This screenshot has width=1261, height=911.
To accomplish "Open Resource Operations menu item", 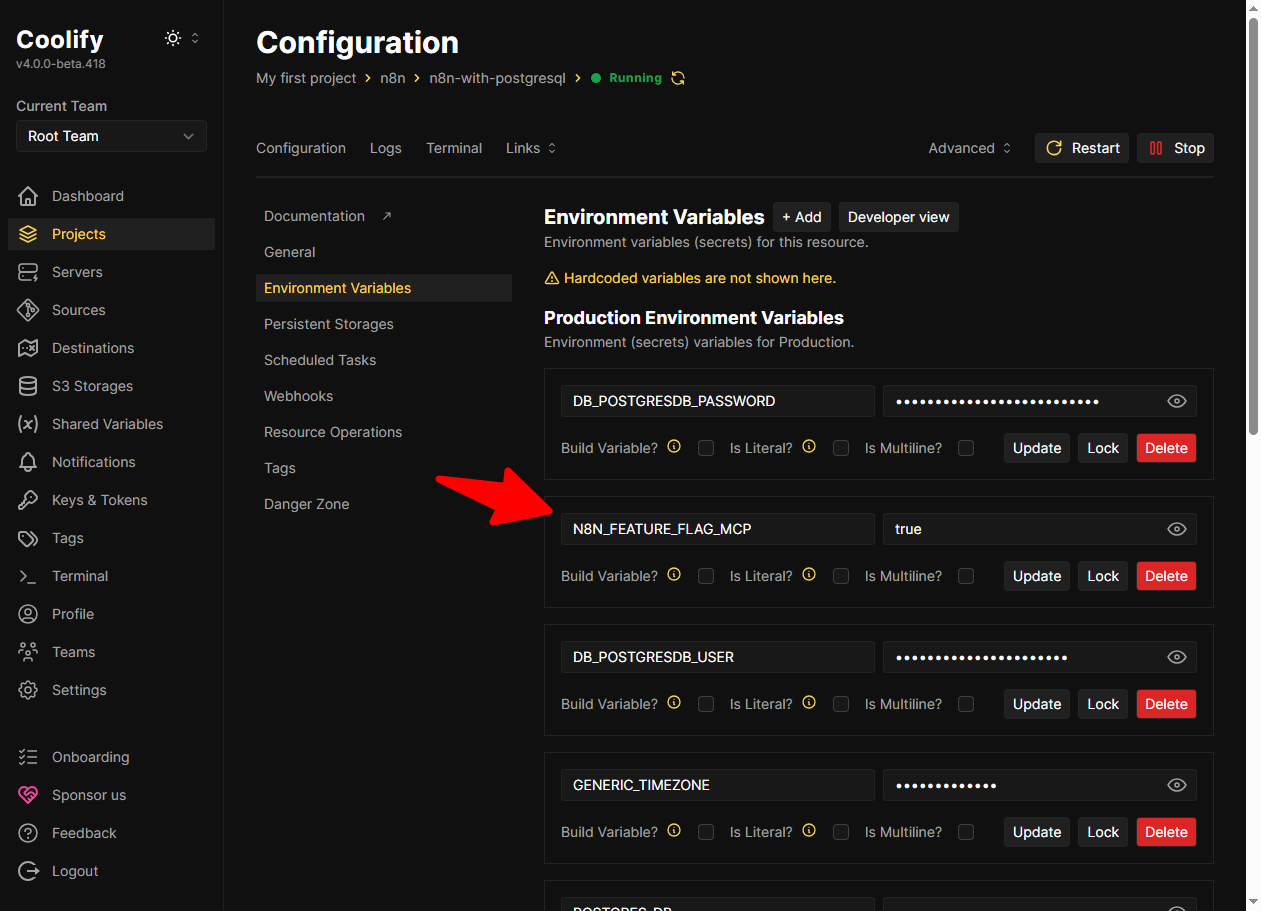I will pyautogui.click(x=384, y=432).
